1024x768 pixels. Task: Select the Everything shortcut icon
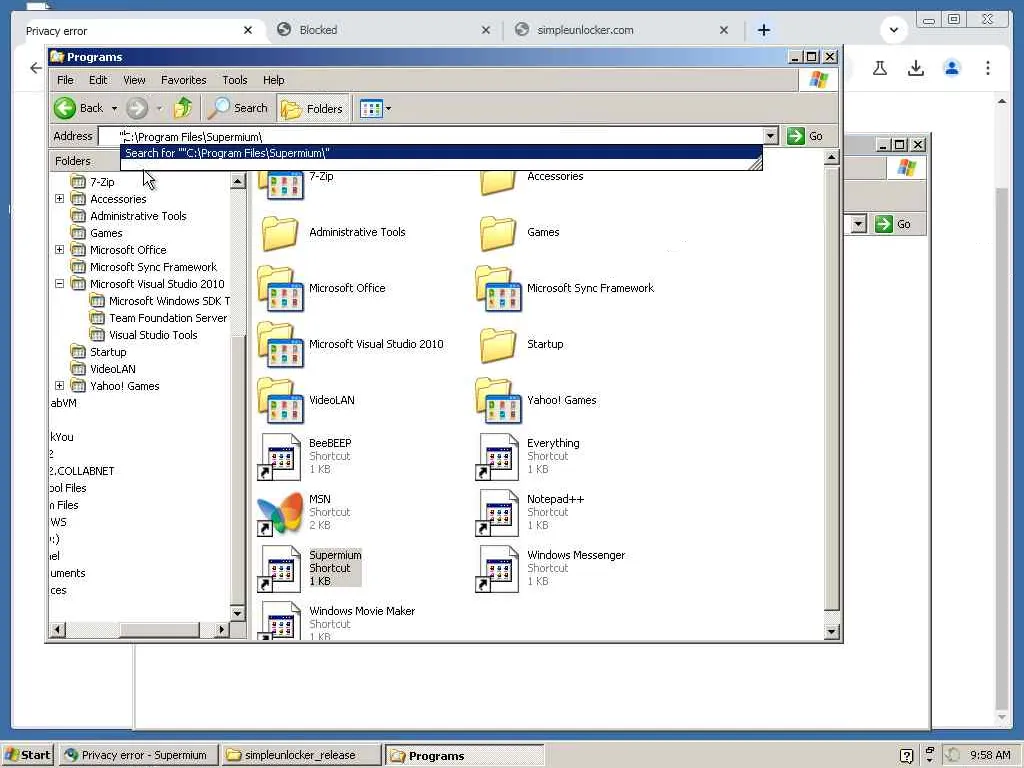498,456
